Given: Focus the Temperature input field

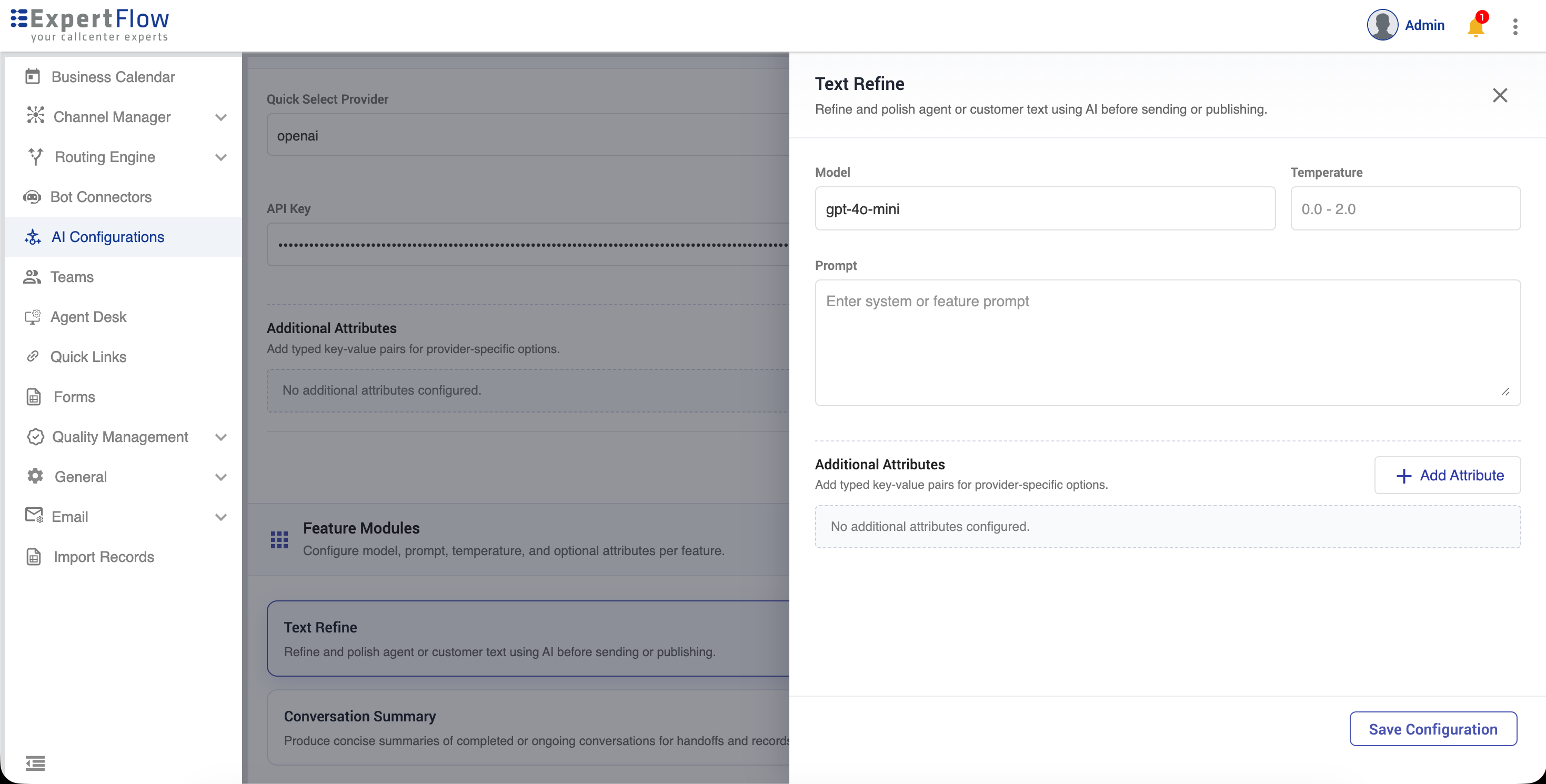Looking at the screenshot, I should pos(1405,208).
